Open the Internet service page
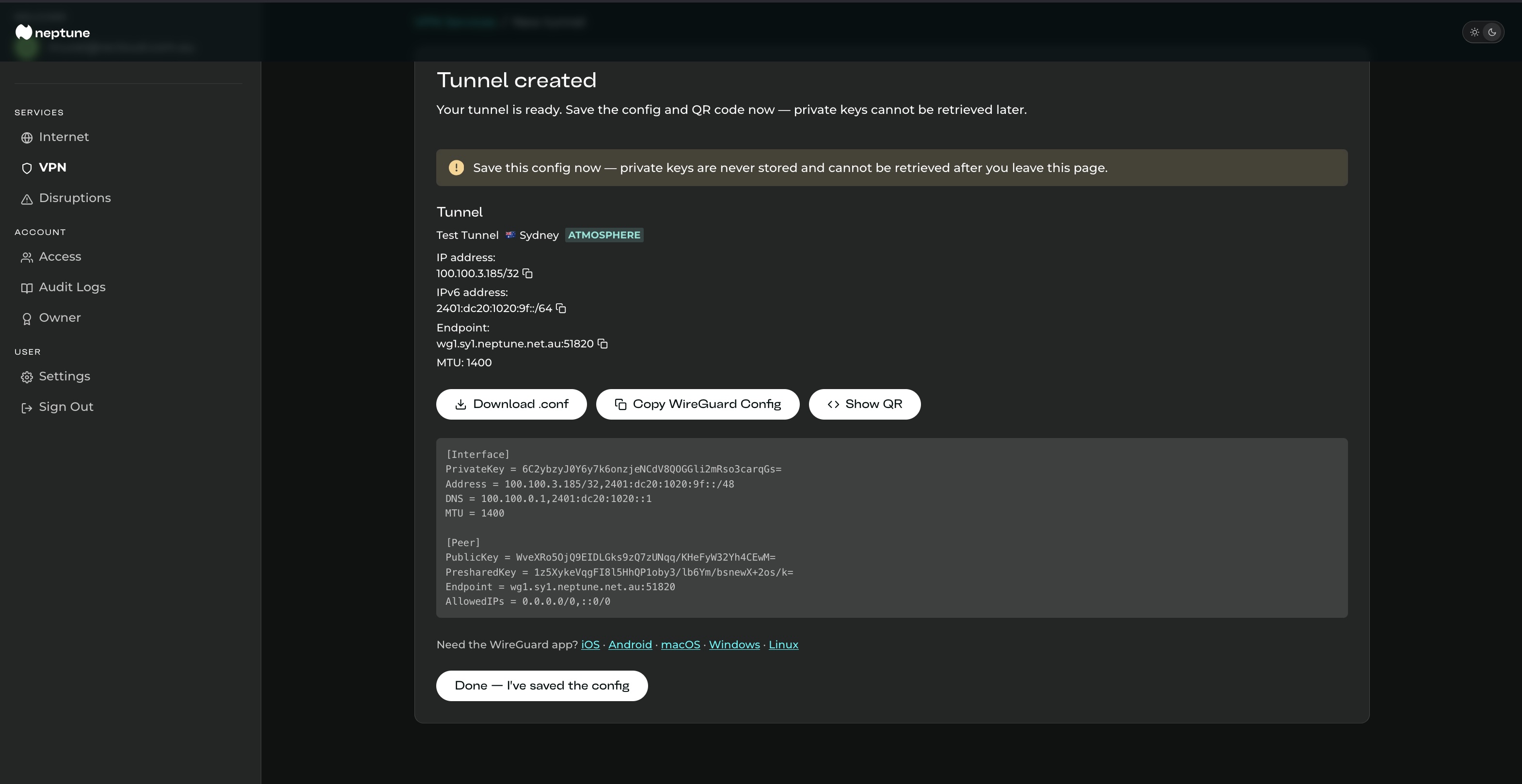Image resolution: width=1522 pixels, height=784 pixels. 64,137
